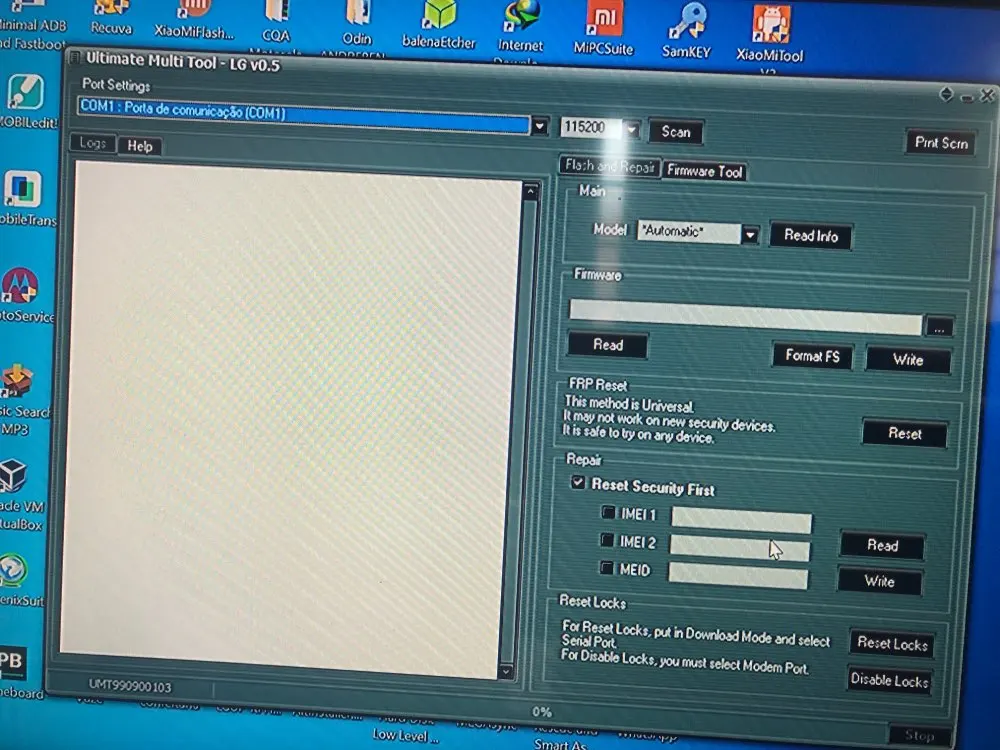This screenshot has height=750, width=1000.
Task: Click the IMEI 2 input field
Action: click(740, 547)
